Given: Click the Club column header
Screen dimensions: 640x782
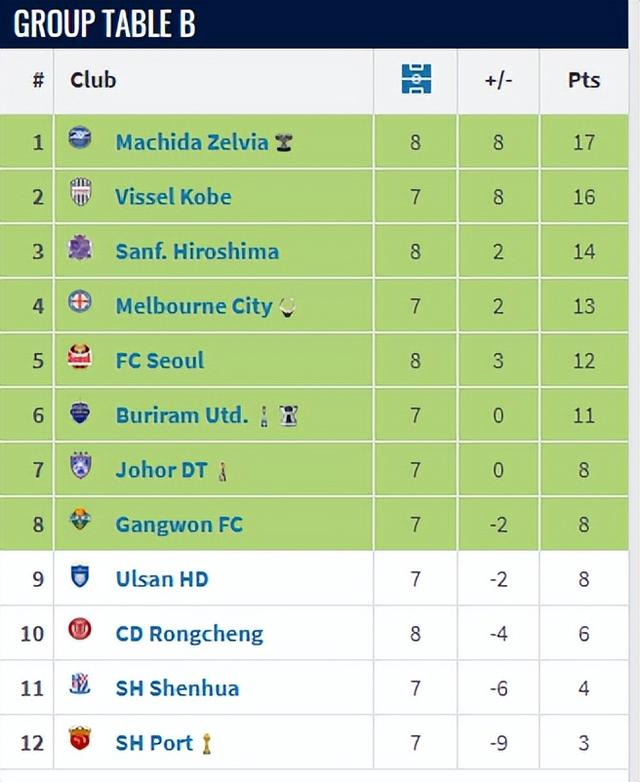Looking at the screenshot, I should pyautogui.click(x=93, y=80).
